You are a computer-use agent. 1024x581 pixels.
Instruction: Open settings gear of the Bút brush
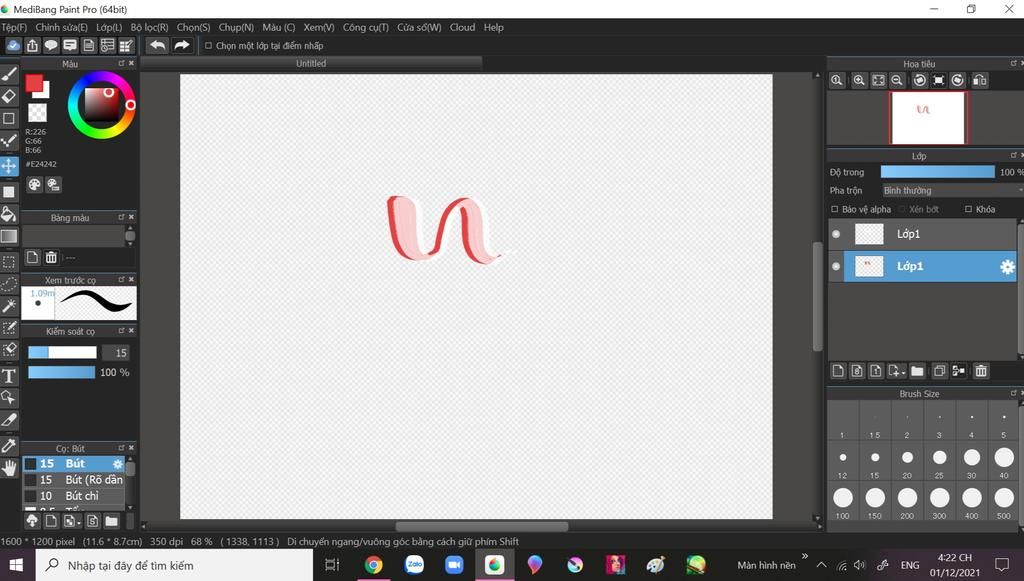[118, 463]
